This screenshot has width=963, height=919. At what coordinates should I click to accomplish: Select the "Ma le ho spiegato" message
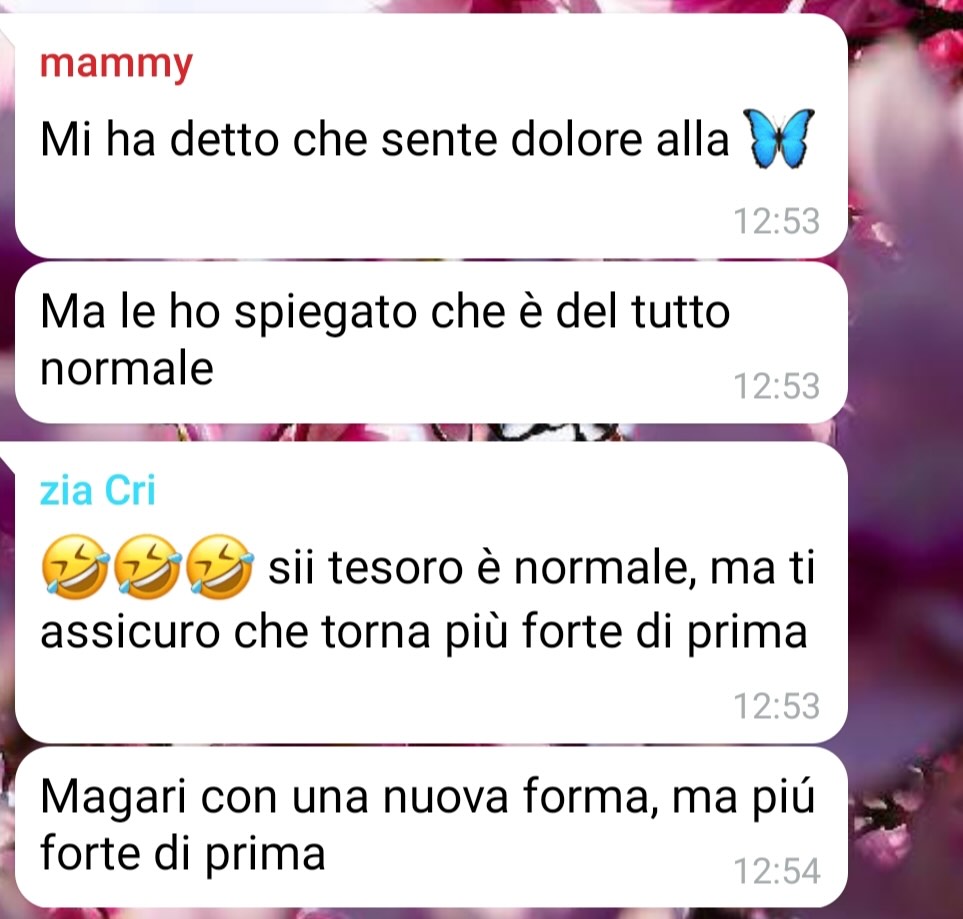coord(431,342)
